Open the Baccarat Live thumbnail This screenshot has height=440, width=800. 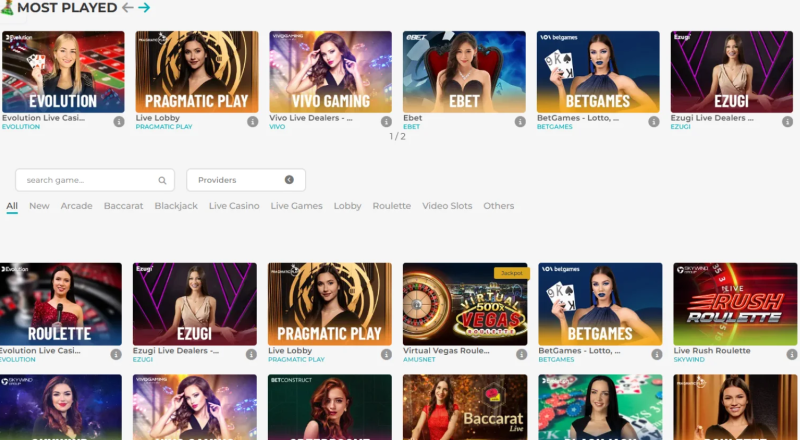[x=465, y=407]
